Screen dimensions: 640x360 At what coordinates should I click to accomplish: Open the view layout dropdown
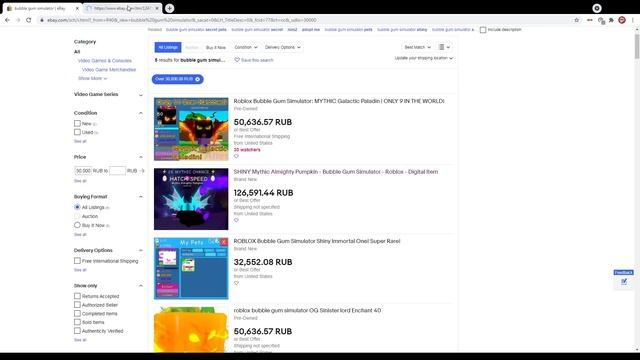(444, 47)
